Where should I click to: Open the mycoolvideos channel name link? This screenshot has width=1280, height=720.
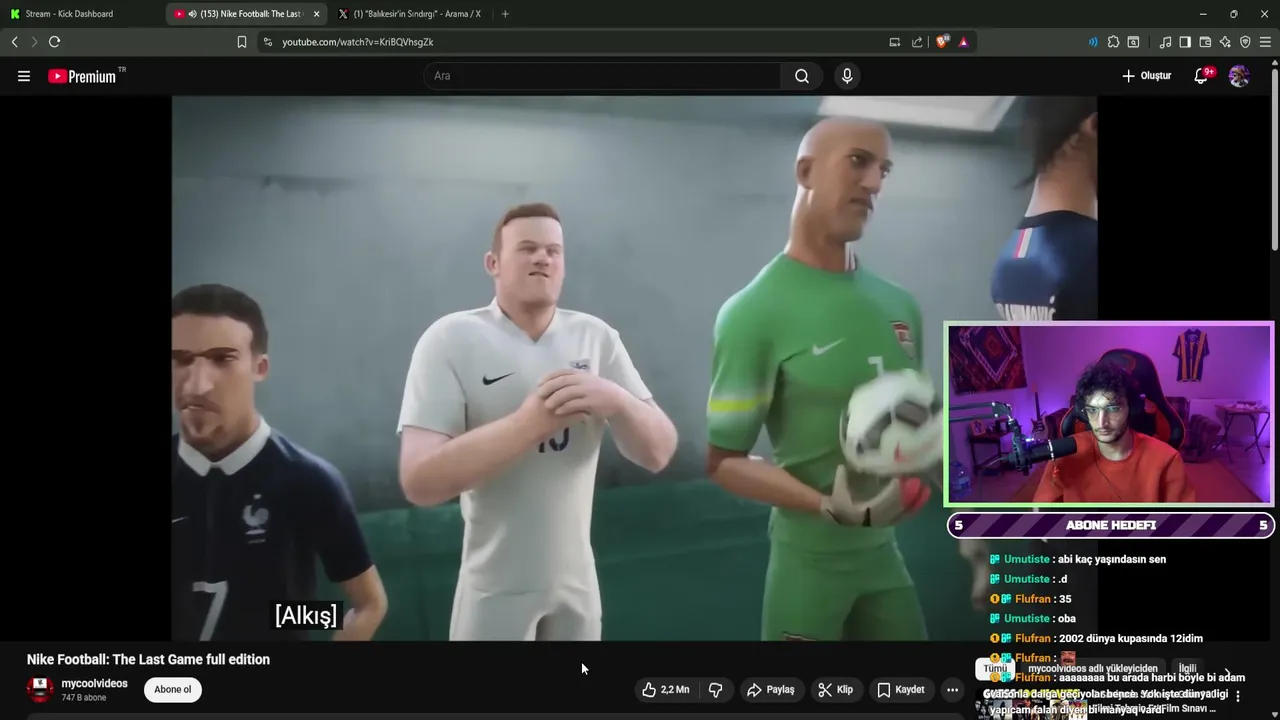(94, 684)
